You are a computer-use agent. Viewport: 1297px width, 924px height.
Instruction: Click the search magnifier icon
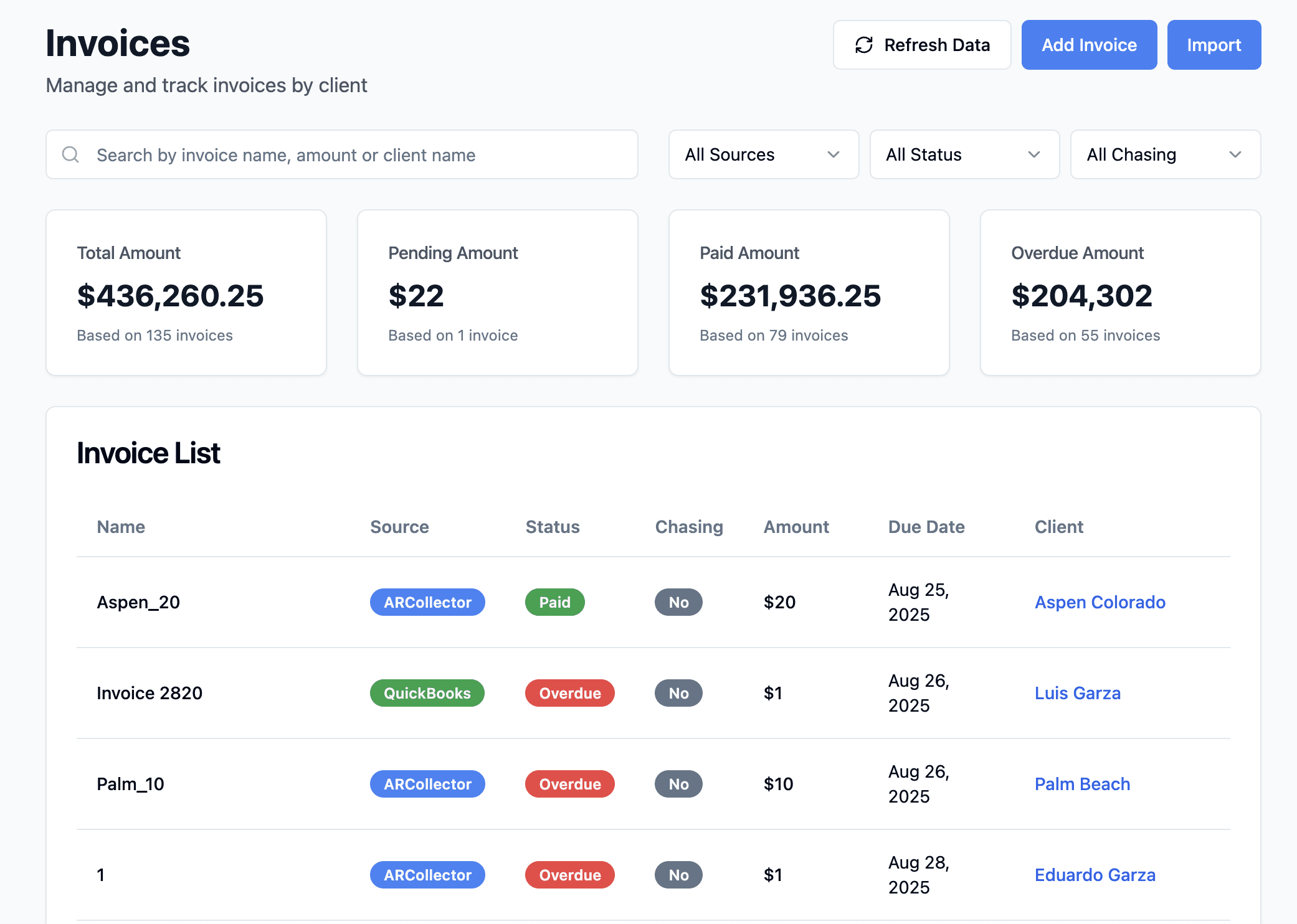tap(71, 154)
